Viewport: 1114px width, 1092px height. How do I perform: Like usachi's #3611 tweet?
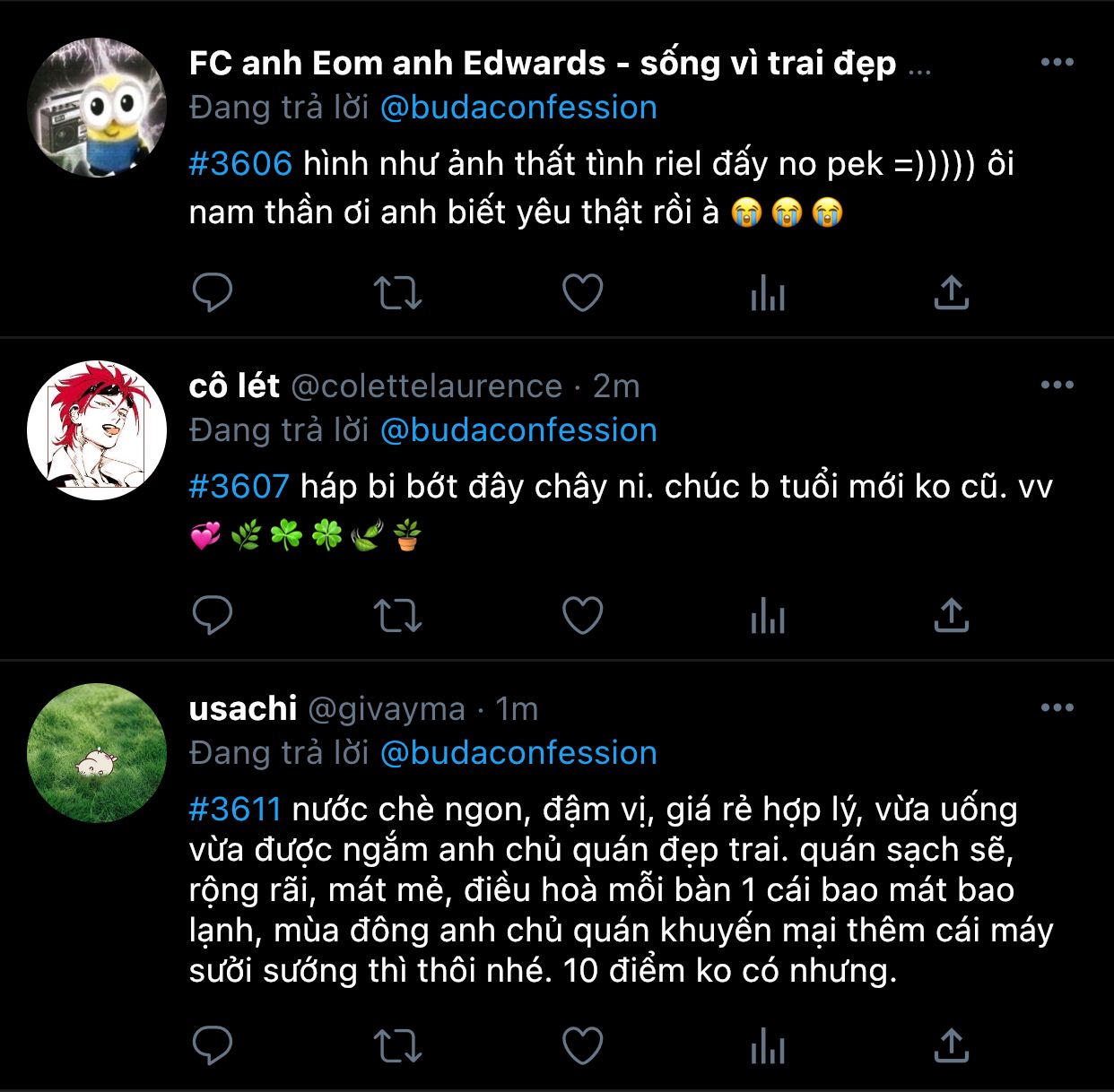point(582,1045)
